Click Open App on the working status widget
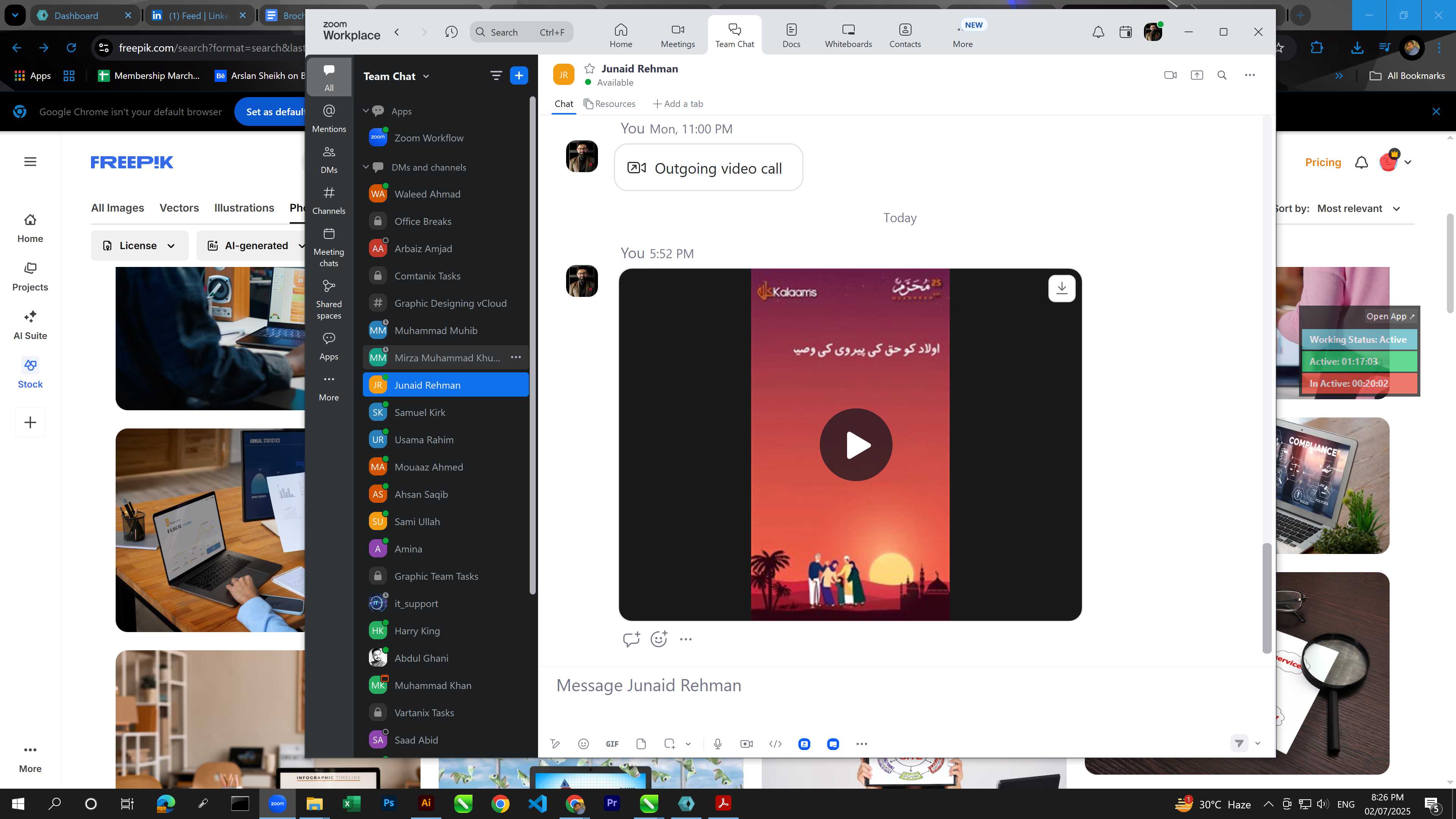 pyautogui.click(x=1390, y=317)
